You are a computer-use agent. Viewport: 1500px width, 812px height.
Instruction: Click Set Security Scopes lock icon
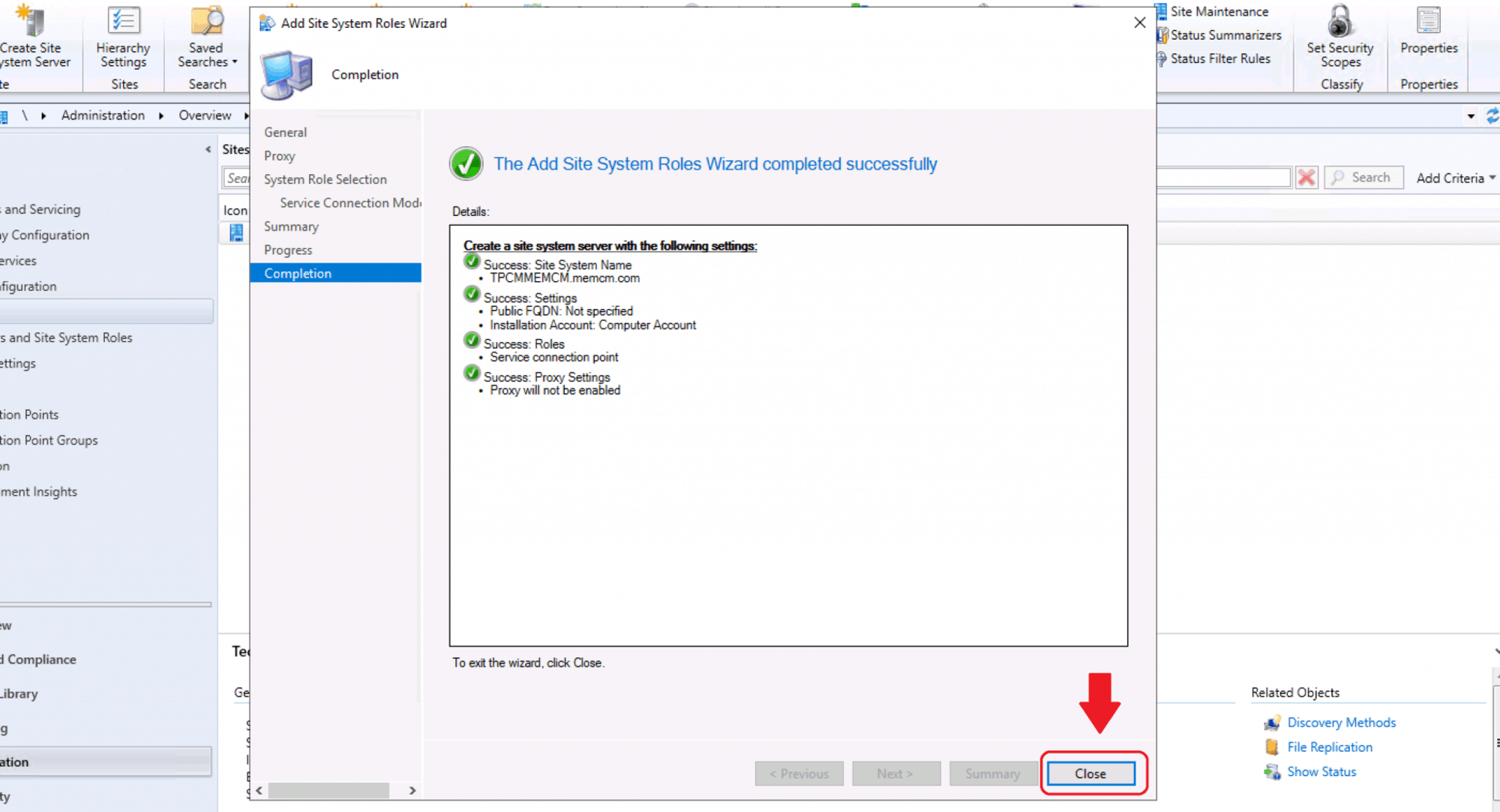[x=1339, y=21]
